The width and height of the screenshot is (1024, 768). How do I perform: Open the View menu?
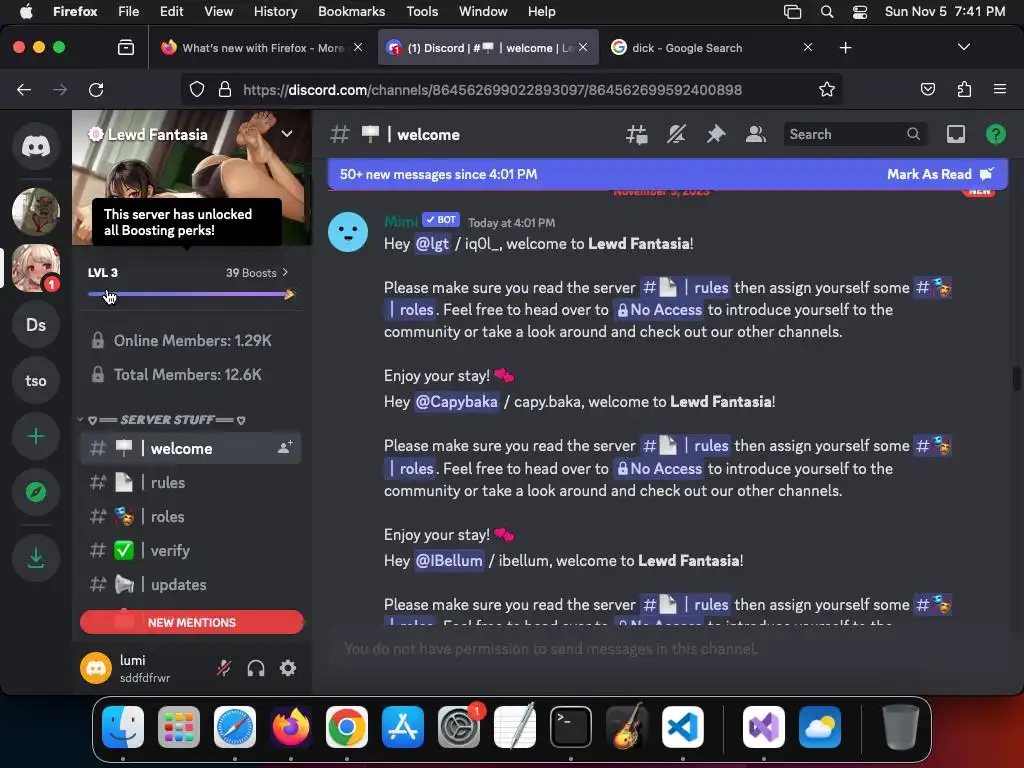218,11
